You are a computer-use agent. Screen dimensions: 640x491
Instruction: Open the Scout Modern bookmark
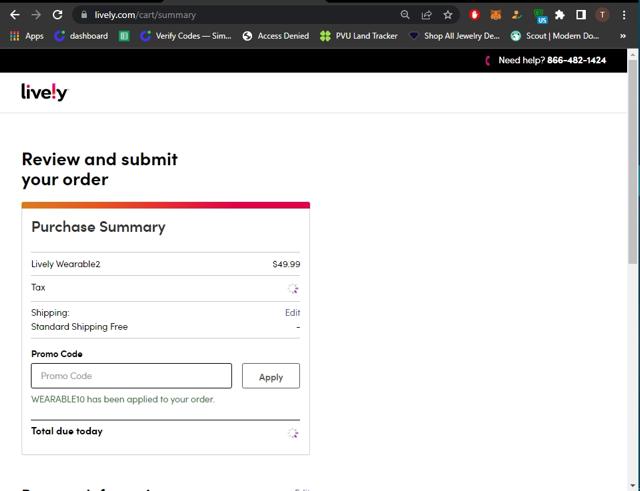coord(554,36)
